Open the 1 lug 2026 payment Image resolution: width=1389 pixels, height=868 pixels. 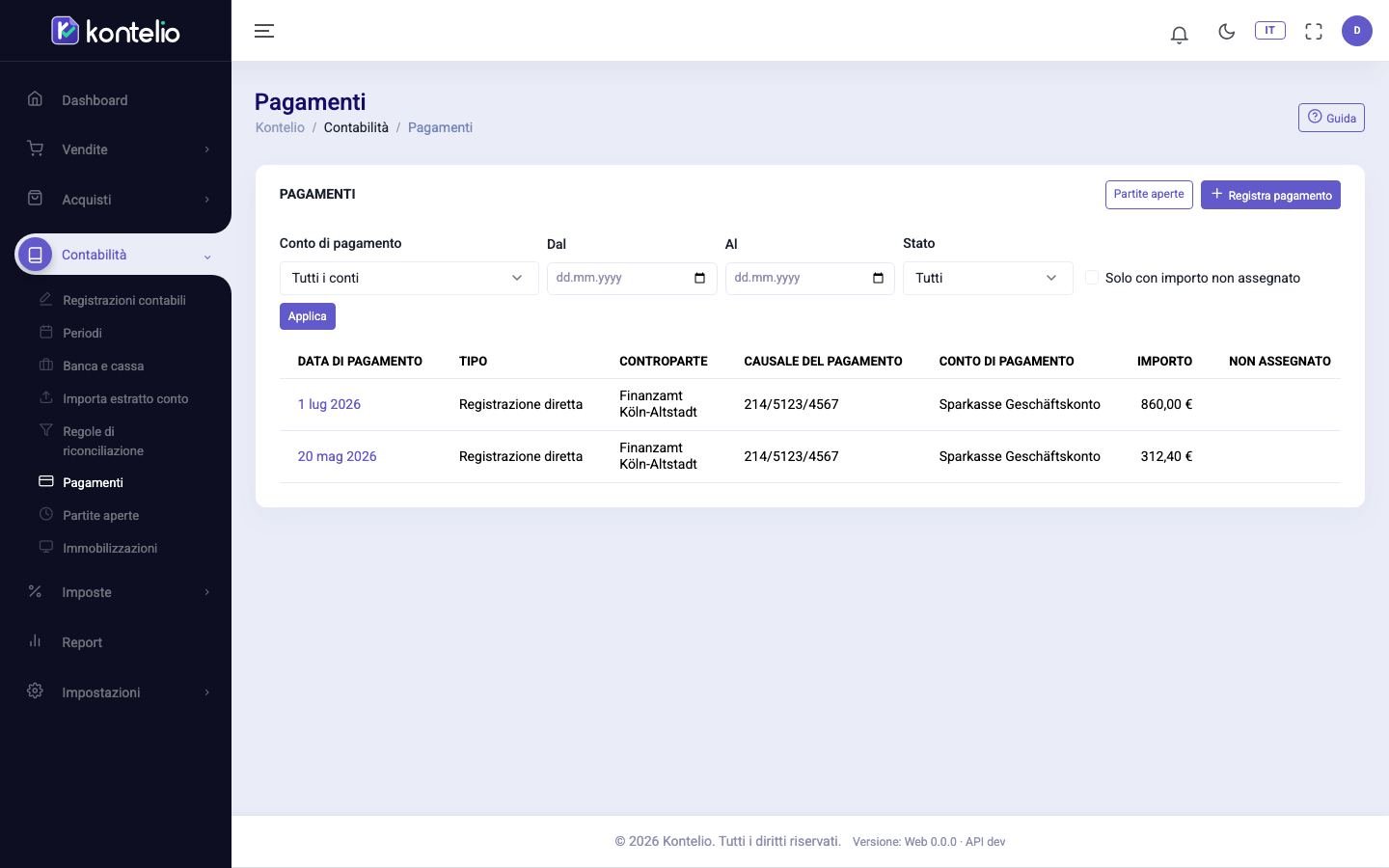(329, 404)
